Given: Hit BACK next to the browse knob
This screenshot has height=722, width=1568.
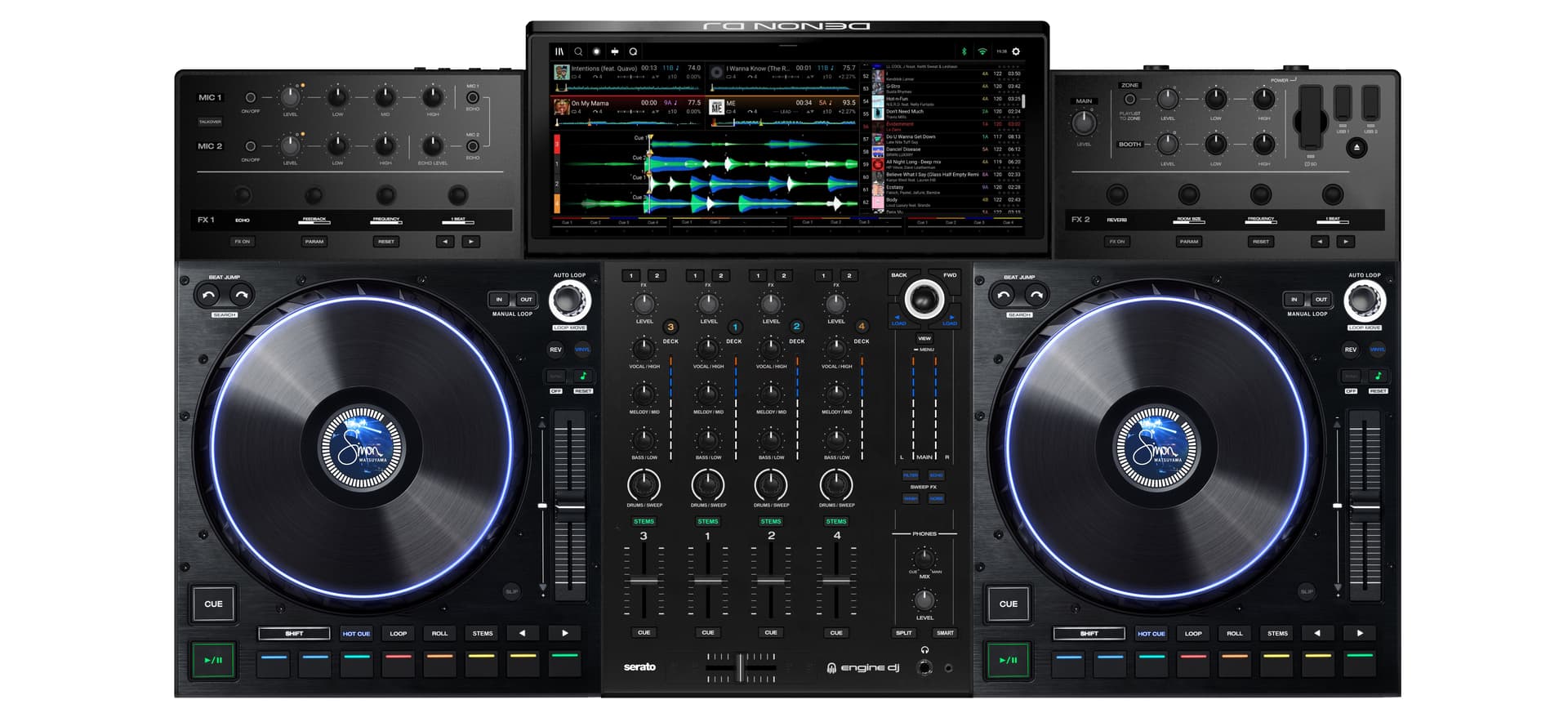Looking at the screenshot, I should point(899,275).
